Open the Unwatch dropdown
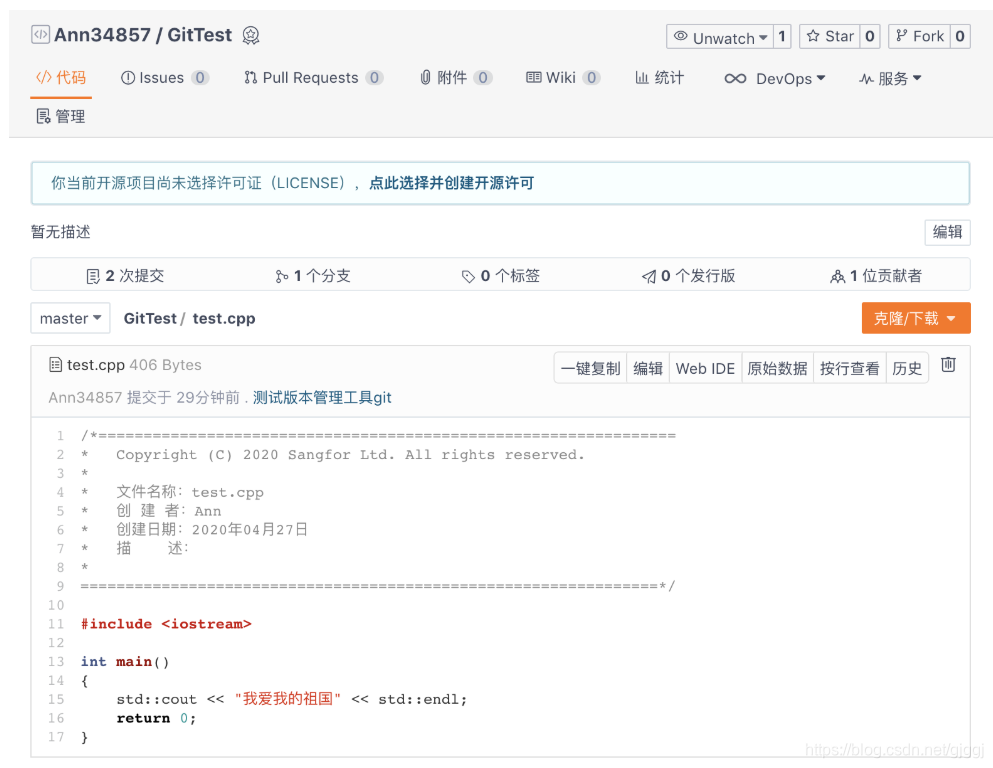This screenshot has width=993, height=768. coord(720,37)
